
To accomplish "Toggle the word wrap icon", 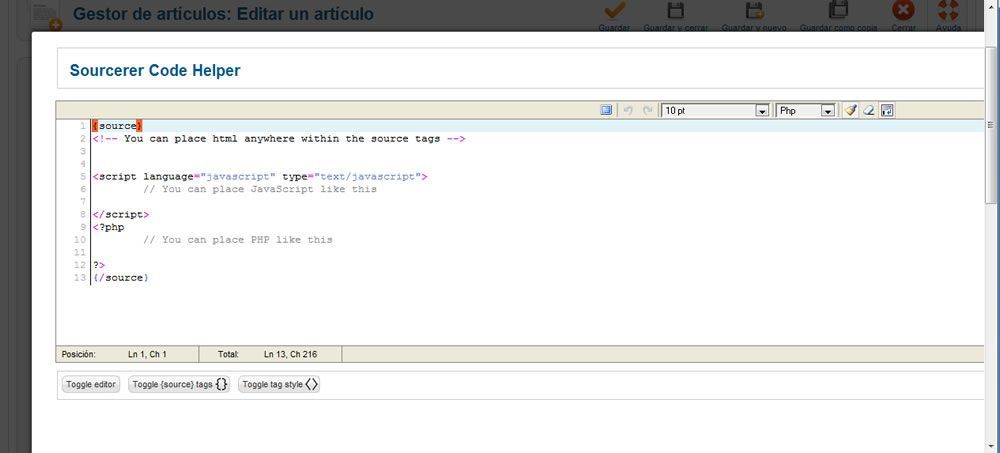I will [887, 110].
